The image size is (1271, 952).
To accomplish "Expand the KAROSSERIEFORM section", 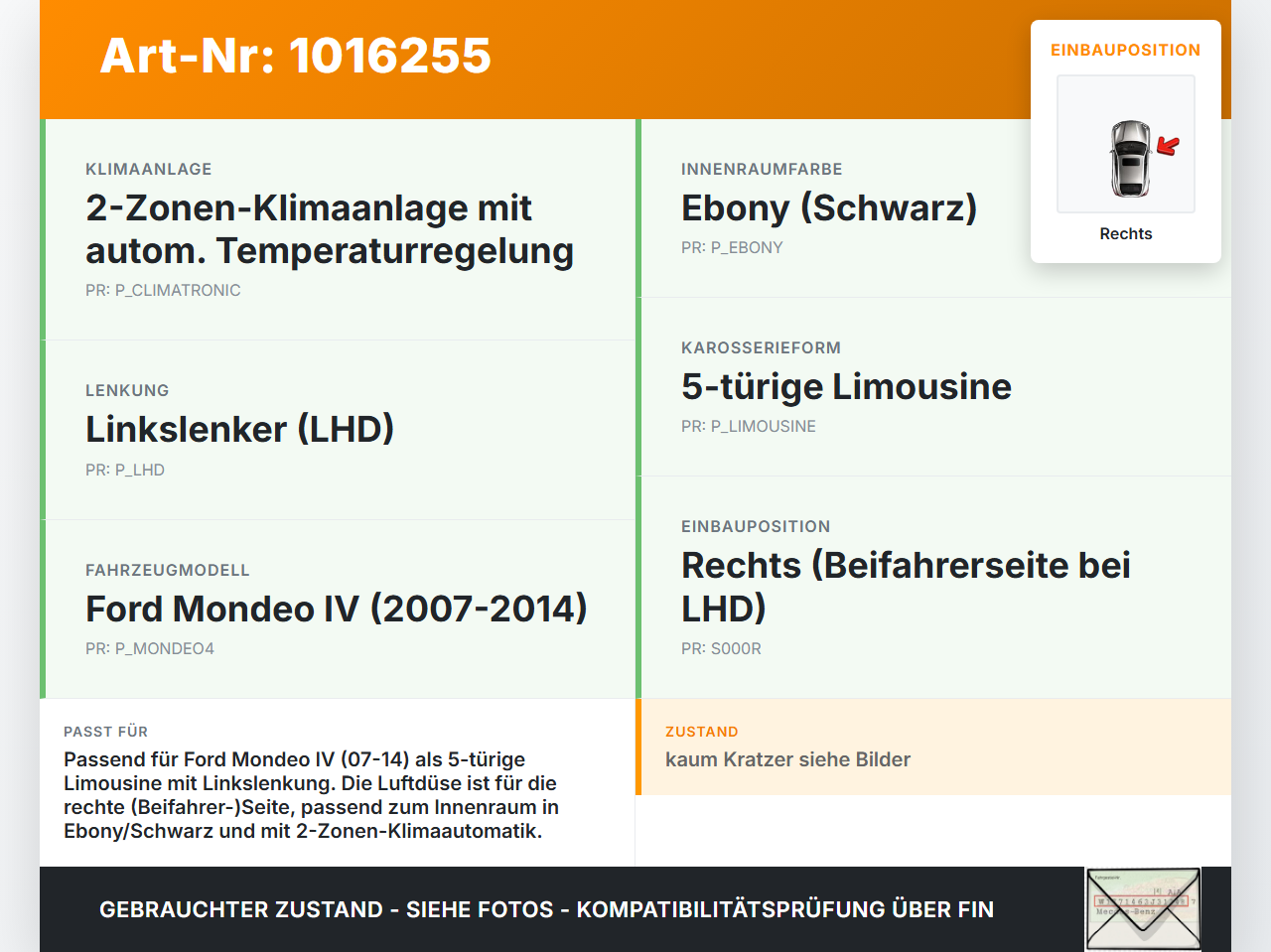I will [933, 386].
